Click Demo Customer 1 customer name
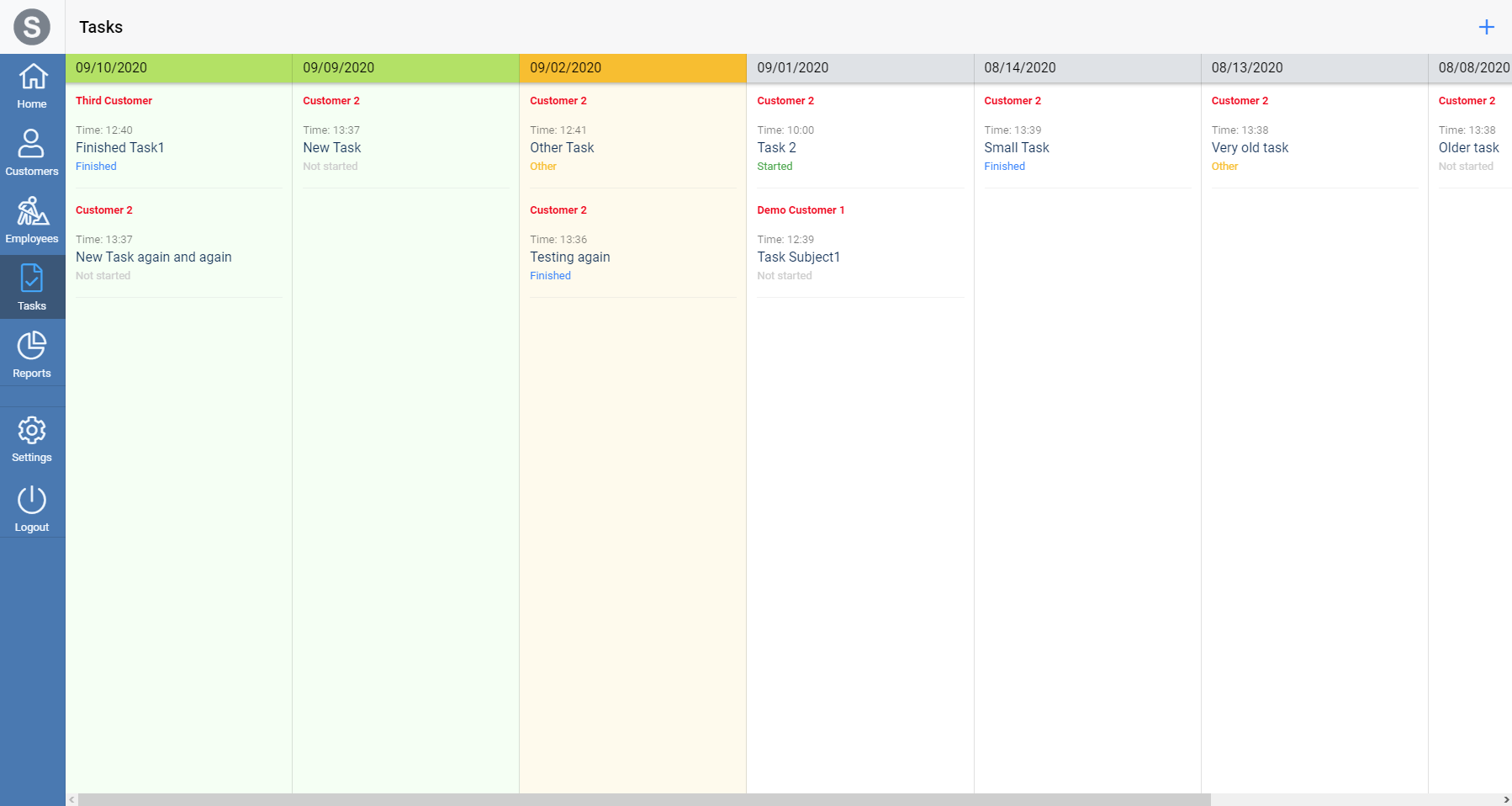The width and height of the screenshot is (1512, 806). click(x=801, y=210)
